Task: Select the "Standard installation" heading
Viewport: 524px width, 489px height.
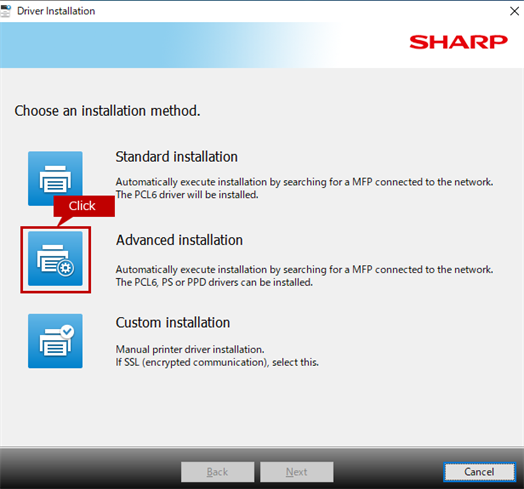Action: pos(176,157)
